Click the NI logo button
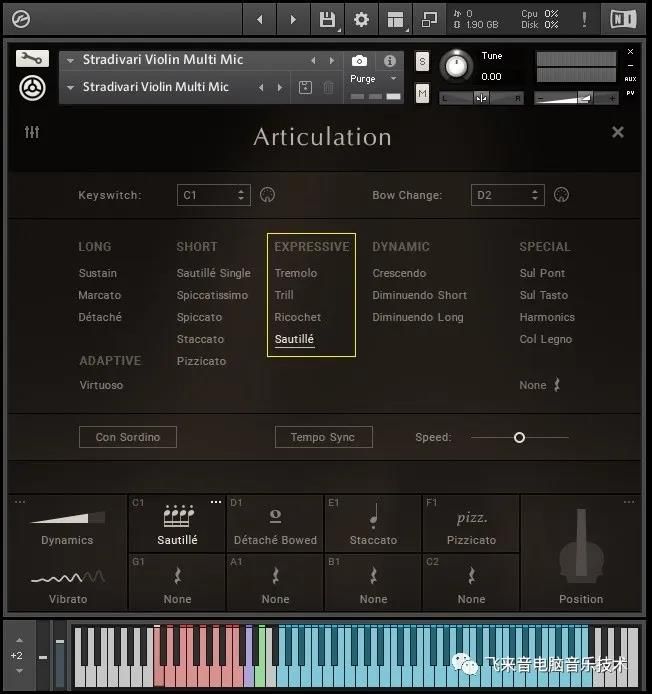Viewport: 652px width, 694px height. point(623,19)
